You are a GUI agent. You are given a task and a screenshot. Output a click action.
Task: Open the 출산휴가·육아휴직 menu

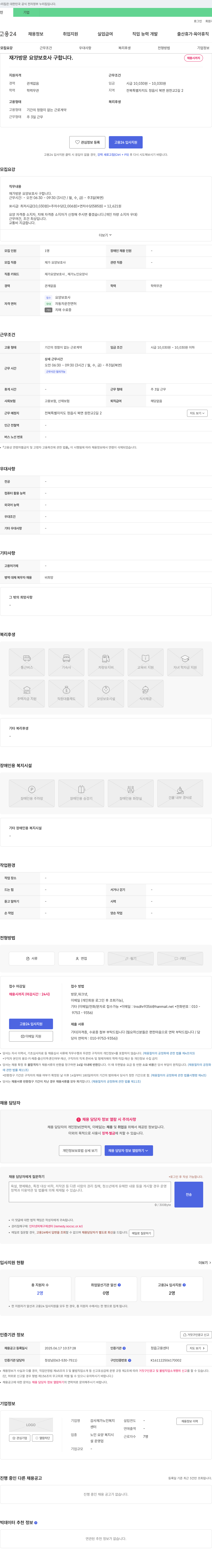click(193, 34)
